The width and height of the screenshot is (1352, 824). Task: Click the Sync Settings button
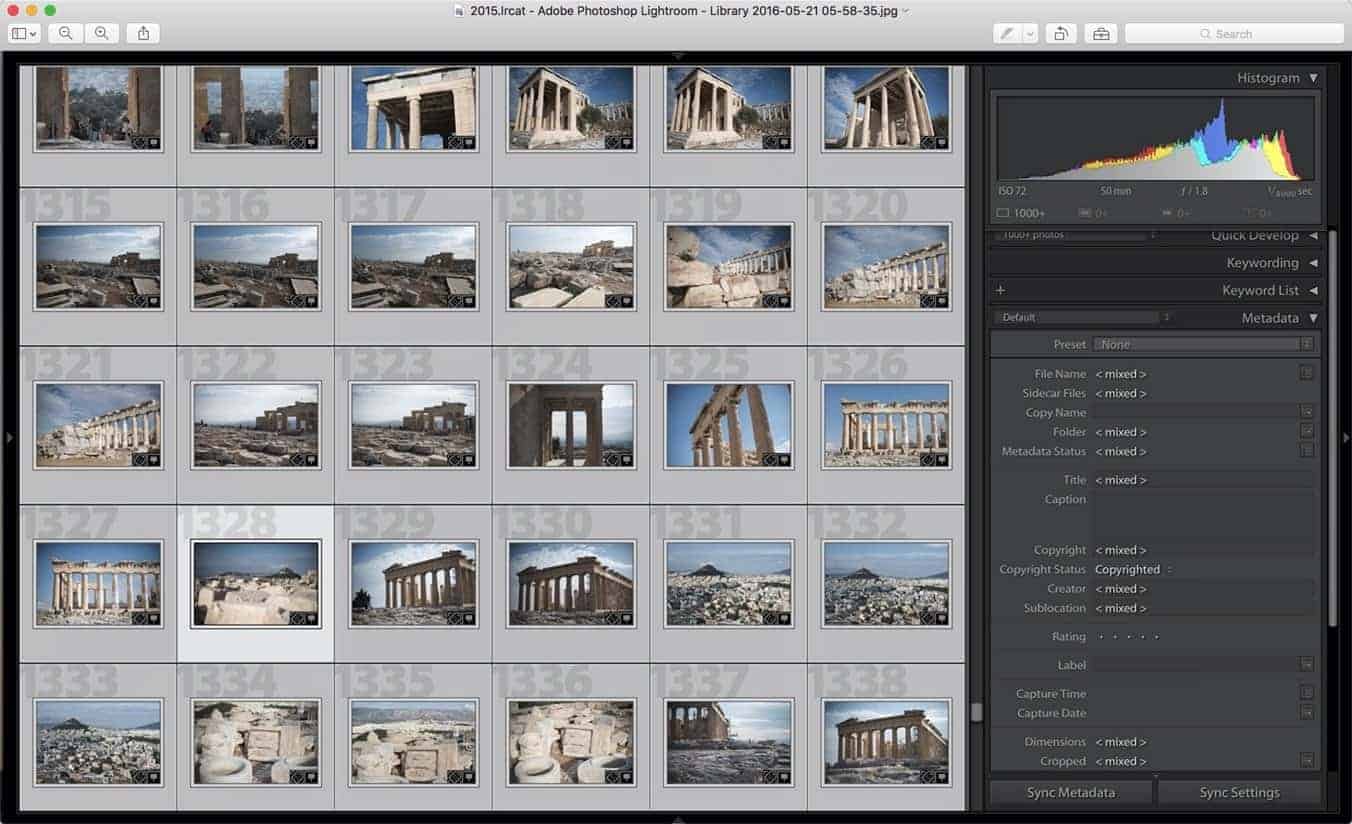[1239, 792]
